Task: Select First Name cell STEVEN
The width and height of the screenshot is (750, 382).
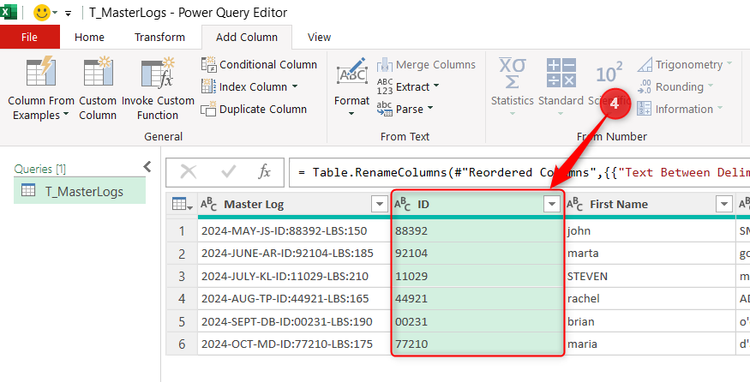Action: click(x=650, y=276)
